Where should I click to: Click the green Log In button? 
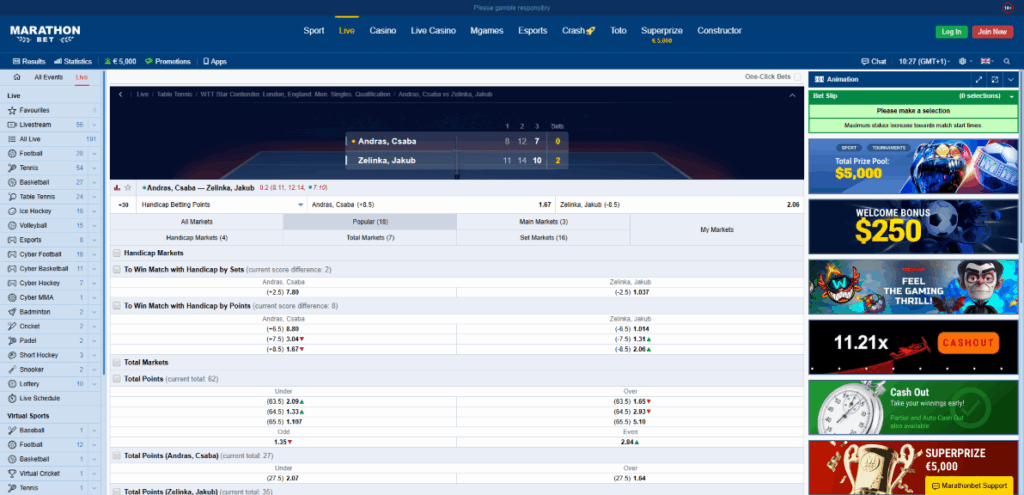click(951, 32)
